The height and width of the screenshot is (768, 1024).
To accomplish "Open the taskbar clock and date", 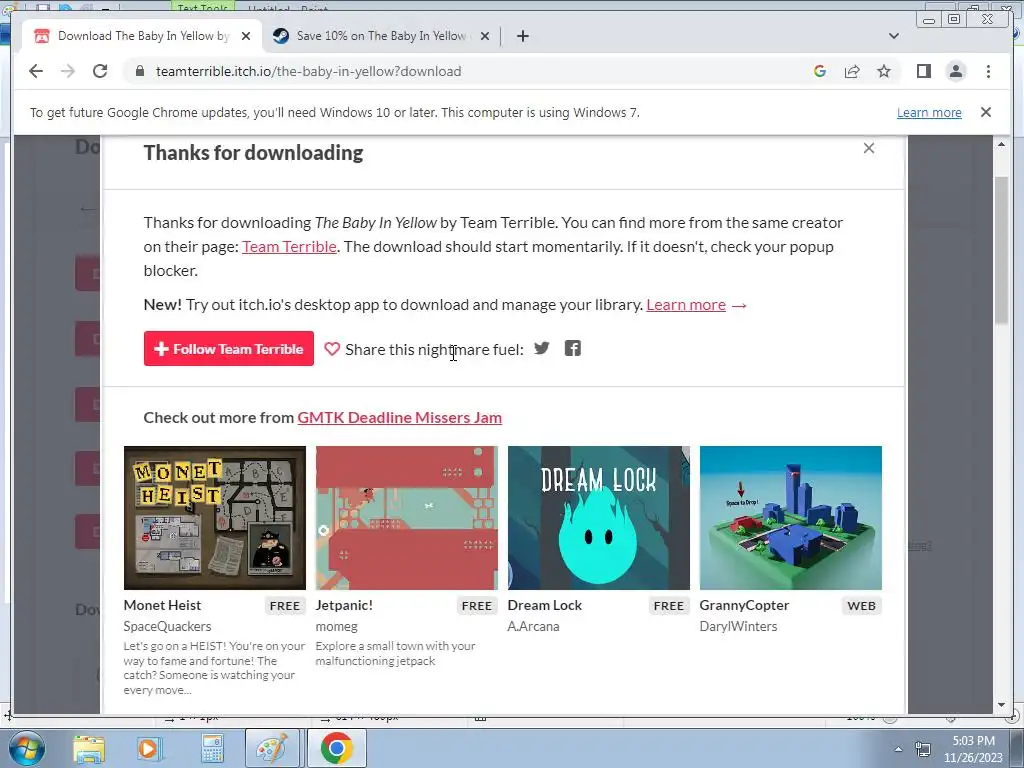I will (x=973, y=749).
